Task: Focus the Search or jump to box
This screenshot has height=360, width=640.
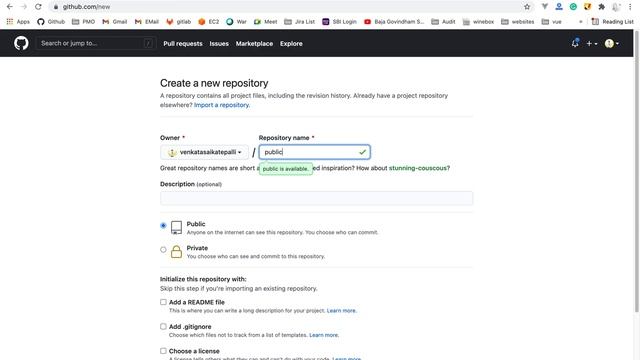Action: pyautogui.click(x=96, y=43)
